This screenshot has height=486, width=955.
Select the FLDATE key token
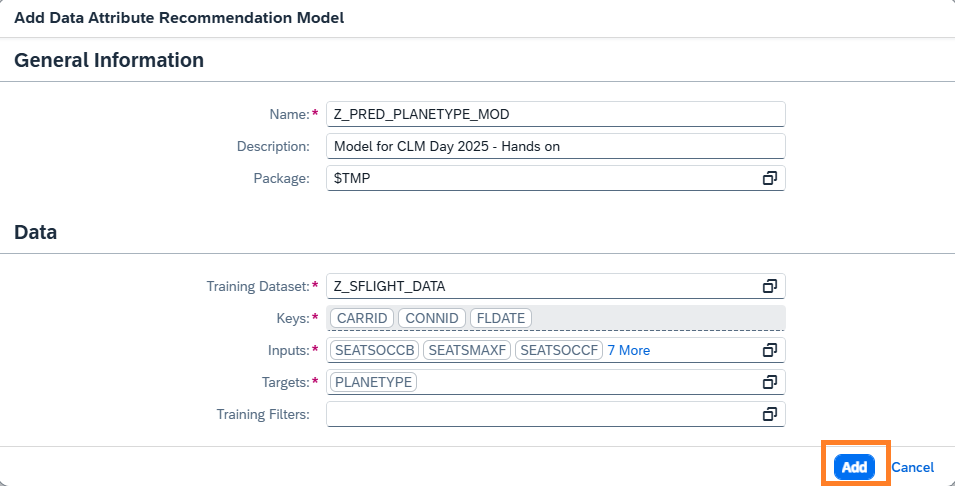click(x=500, y=318)
